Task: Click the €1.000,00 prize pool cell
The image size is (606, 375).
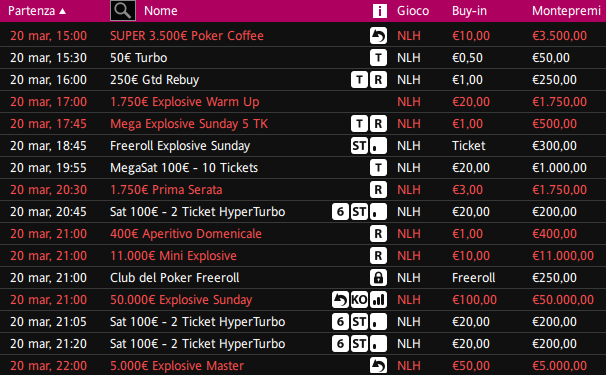Action: point(559,168)
